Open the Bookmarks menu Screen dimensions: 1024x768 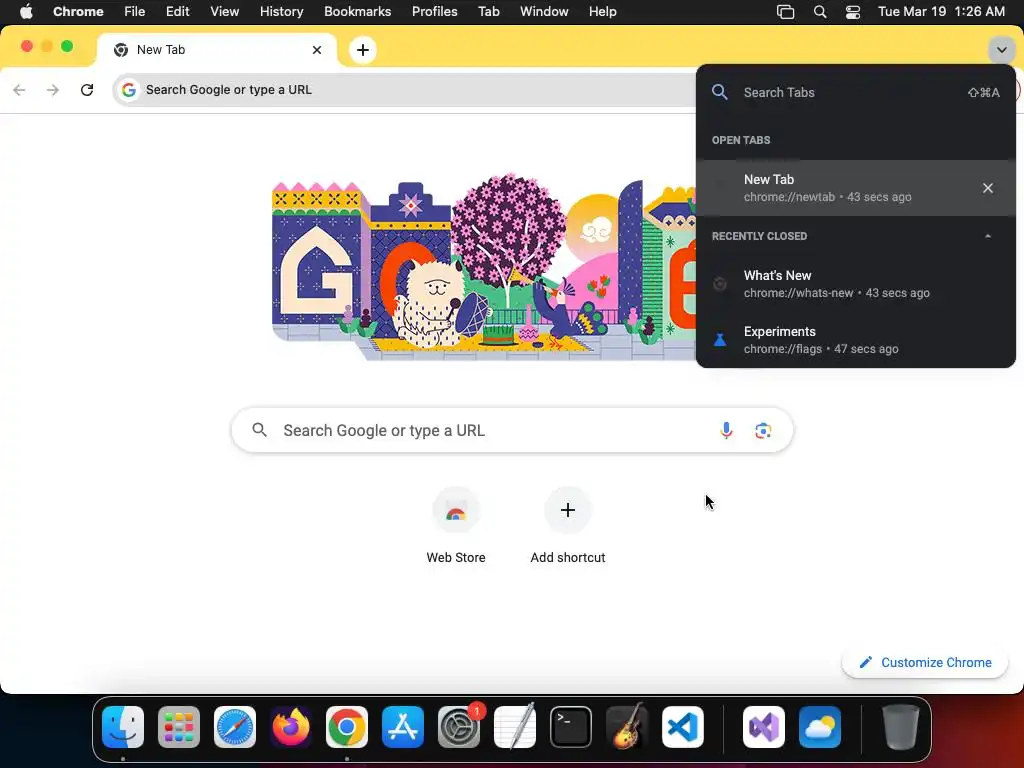pos(357,12)
